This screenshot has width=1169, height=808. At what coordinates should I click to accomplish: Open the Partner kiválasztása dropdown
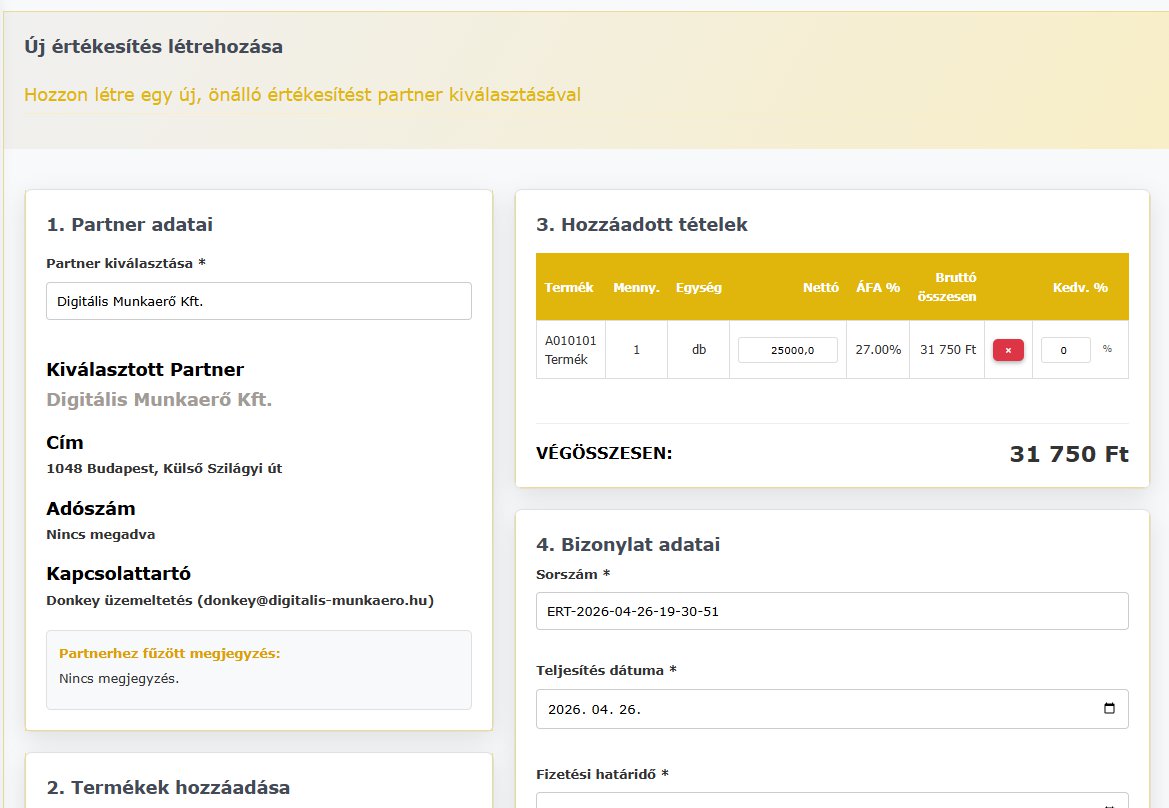[258, 300]
